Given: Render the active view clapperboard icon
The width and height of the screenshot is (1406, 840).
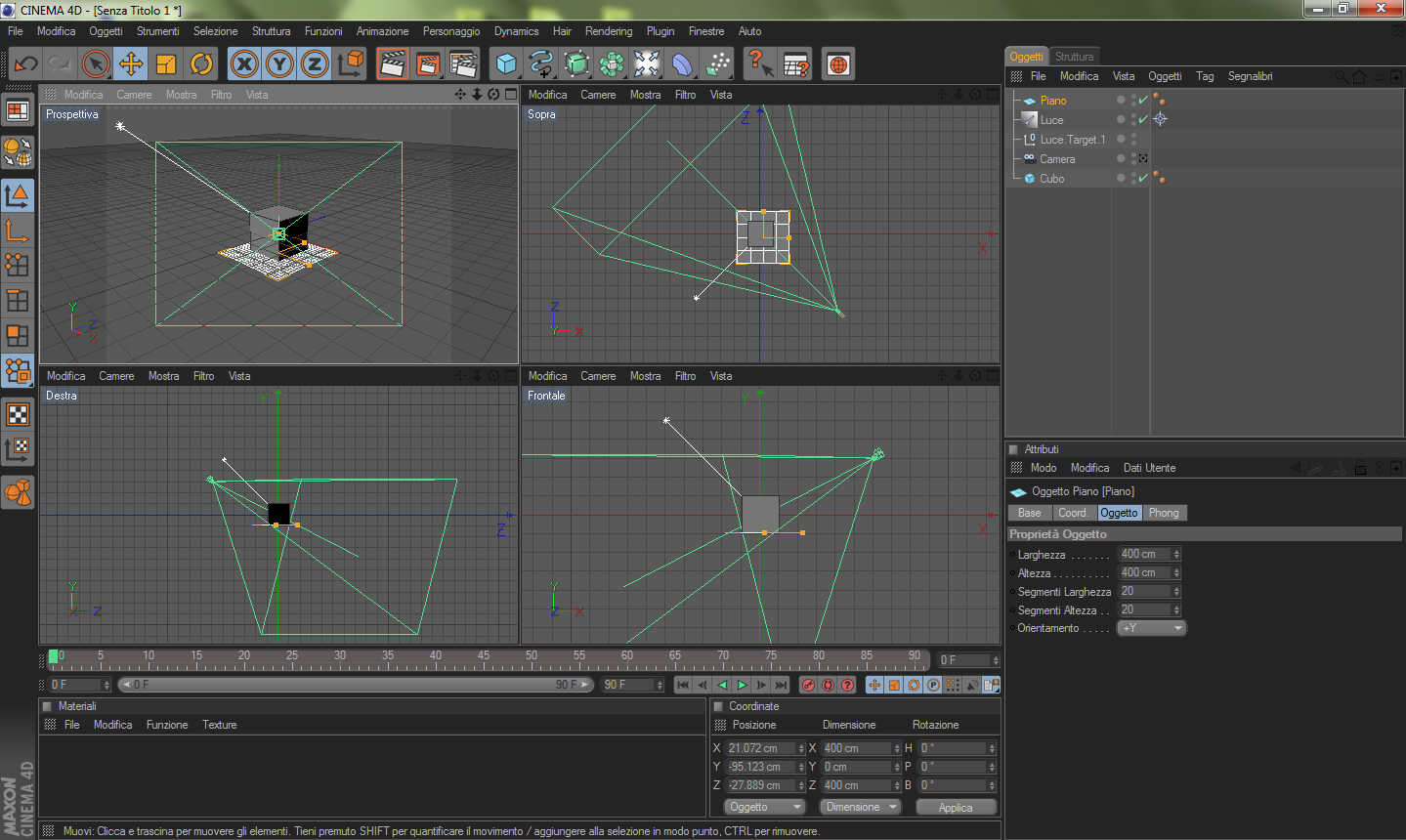Looking at the screenshot, I should 392,64.
